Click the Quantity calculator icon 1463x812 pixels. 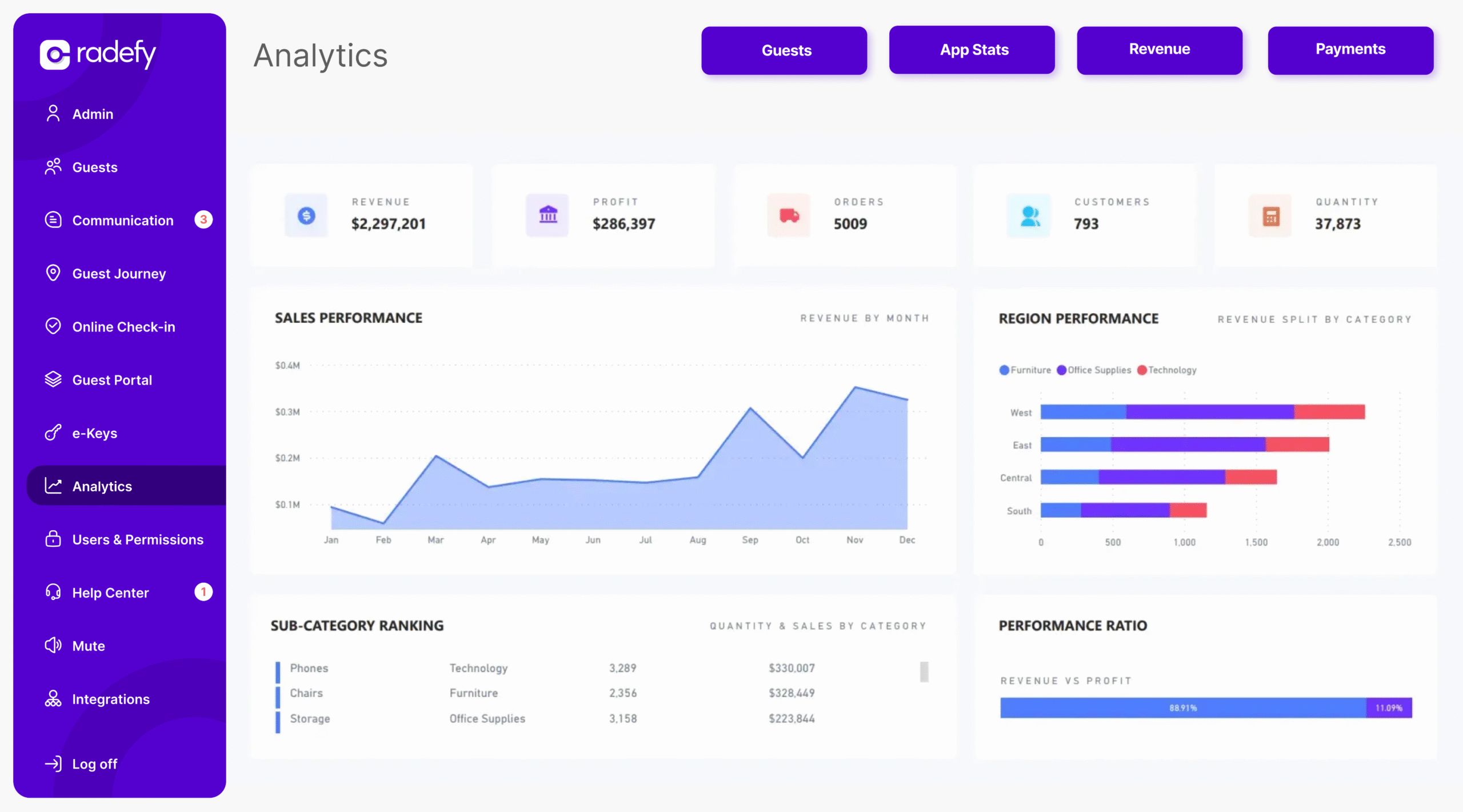click(x=1270, y=217)
